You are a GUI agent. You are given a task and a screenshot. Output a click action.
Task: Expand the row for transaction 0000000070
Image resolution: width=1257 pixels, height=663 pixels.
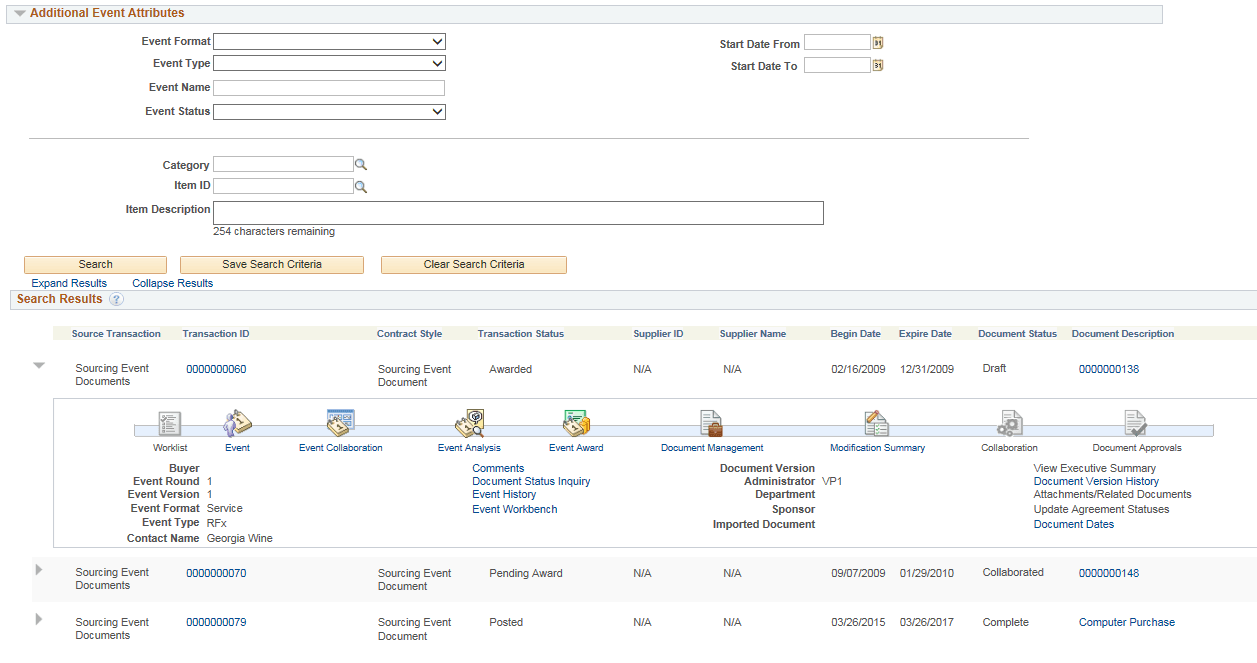click(x=38, y=569)
